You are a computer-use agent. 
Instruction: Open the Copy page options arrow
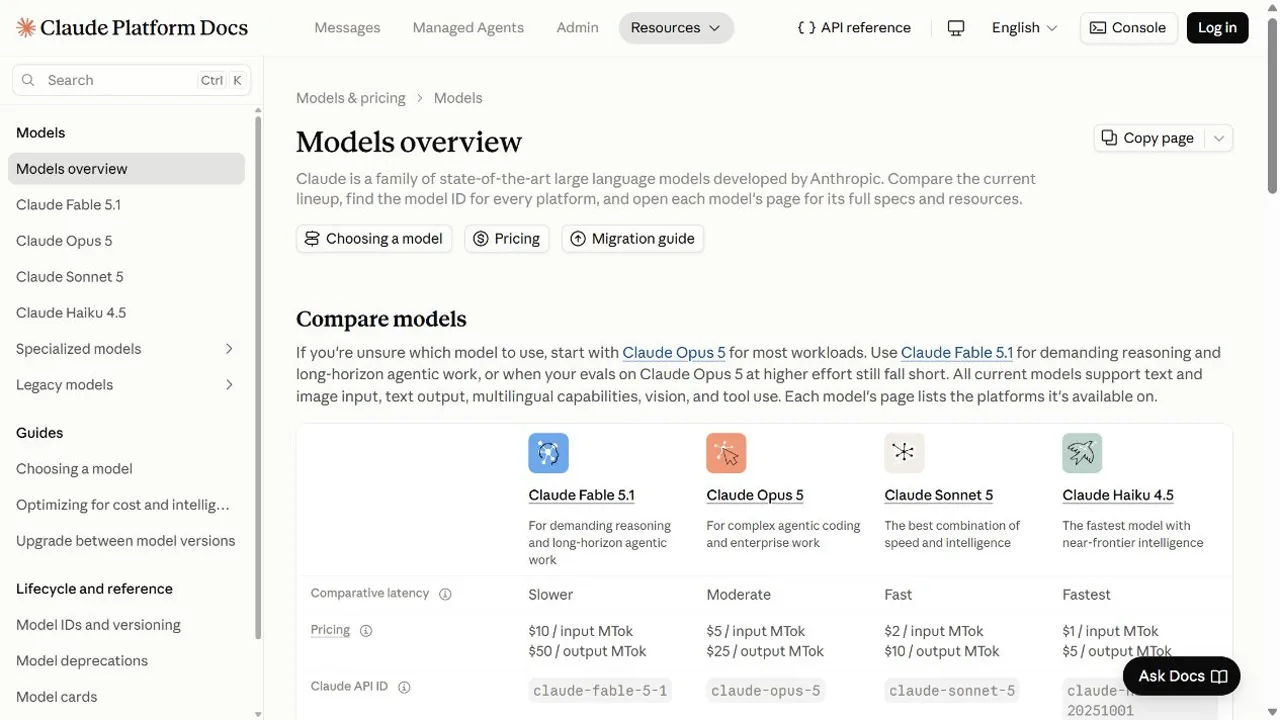[1219, 138]
